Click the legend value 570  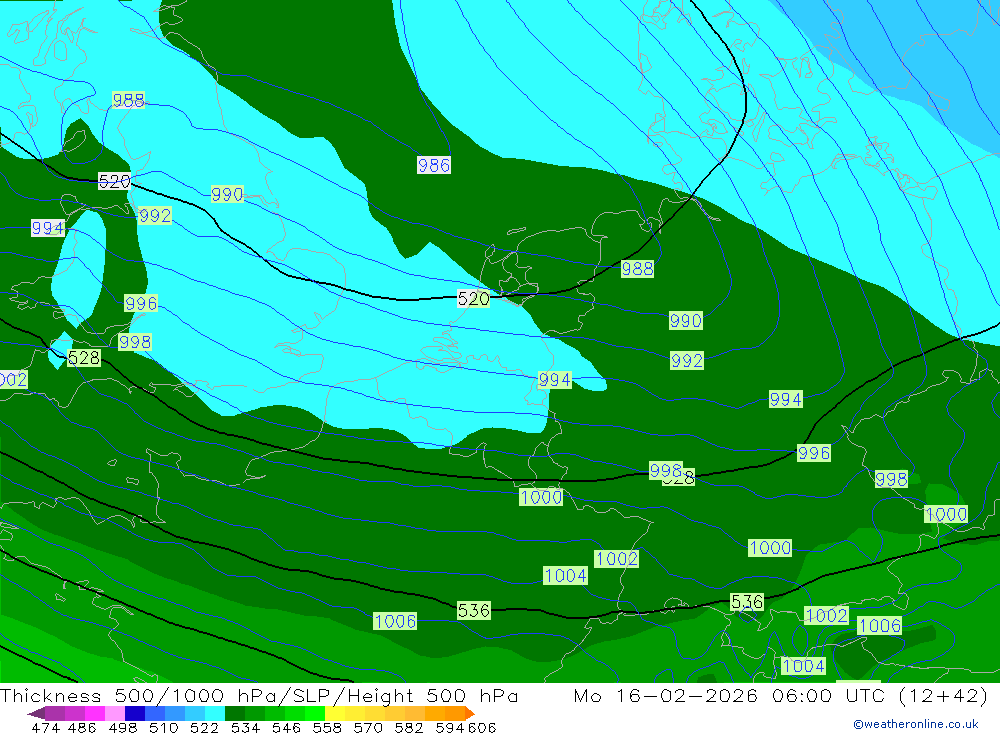367,727
